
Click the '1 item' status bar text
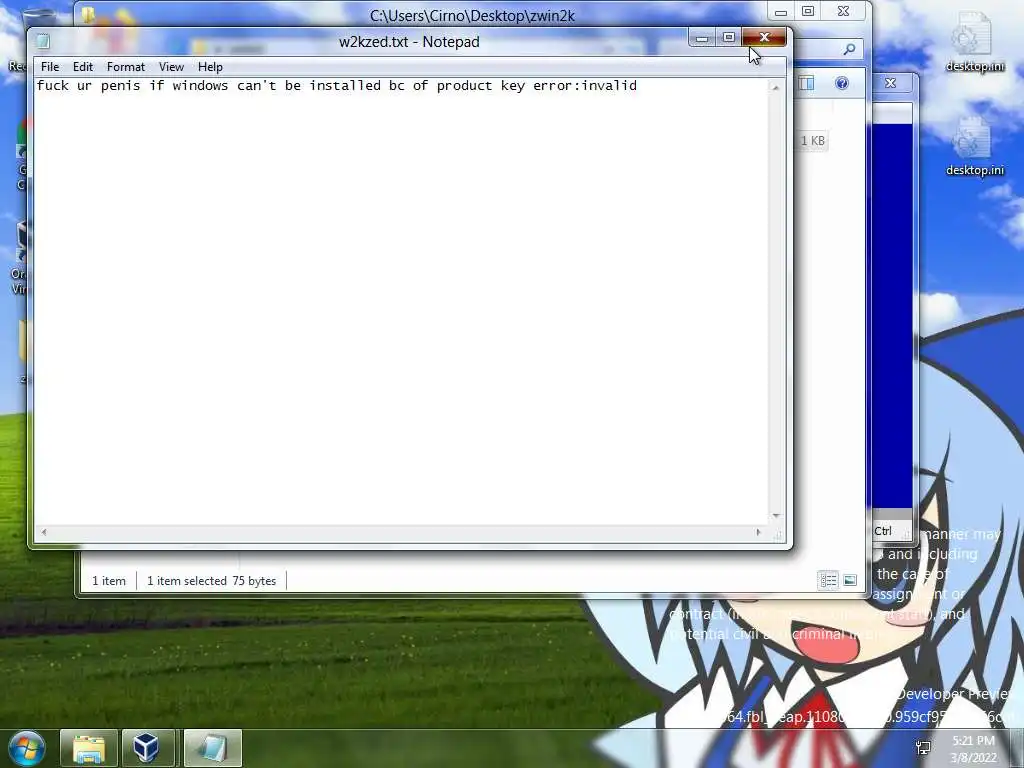[108, 581]
